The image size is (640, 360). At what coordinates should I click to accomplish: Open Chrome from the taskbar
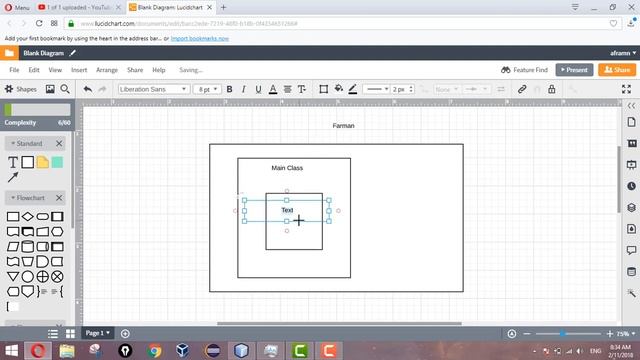154,351
